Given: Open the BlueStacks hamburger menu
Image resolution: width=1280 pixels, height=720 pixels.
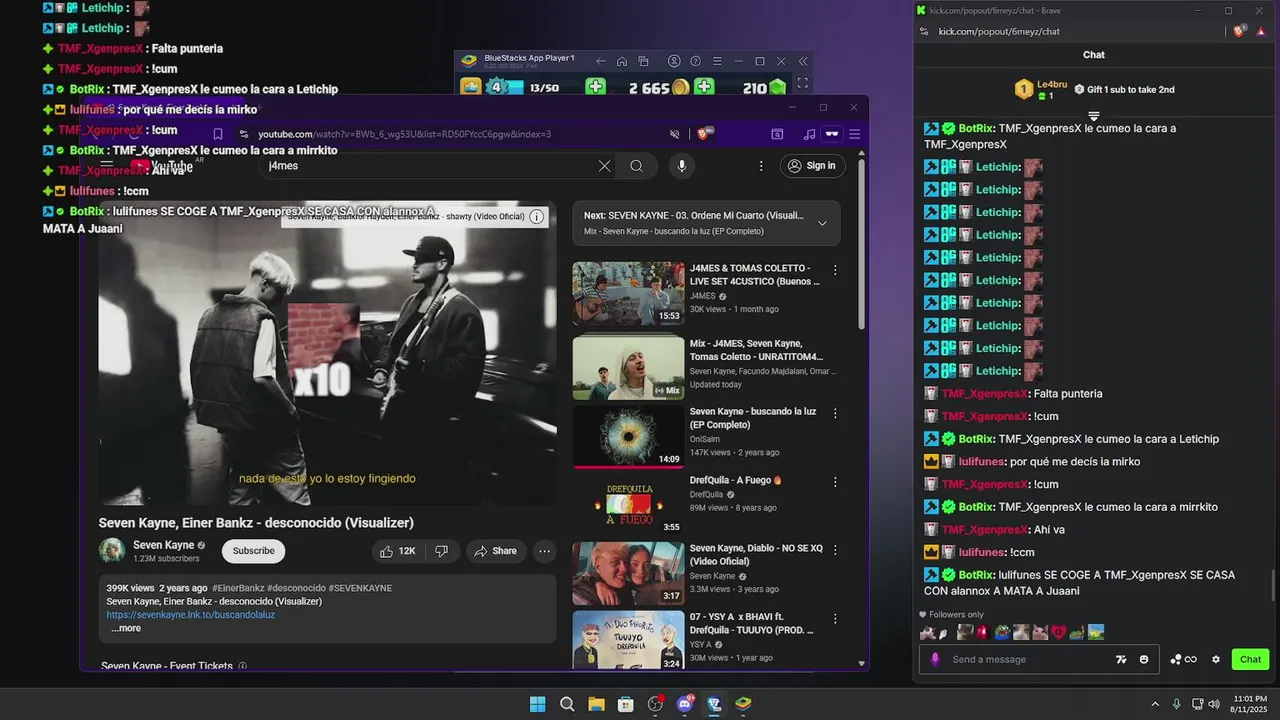Looking at the screenshot, I should [x=716, y=61].
